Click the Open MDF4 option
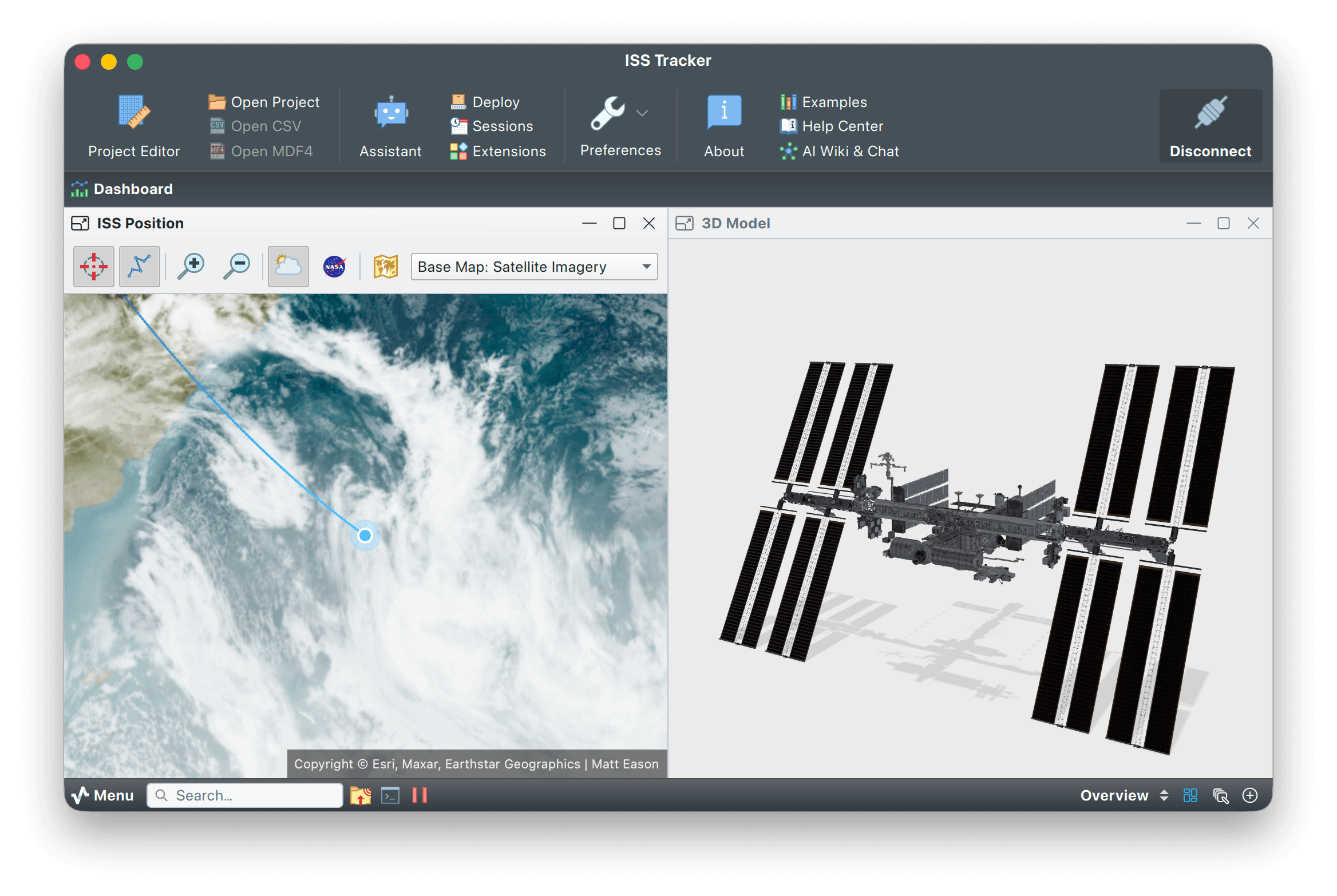1337x896 pixels. tap(261, 151)
